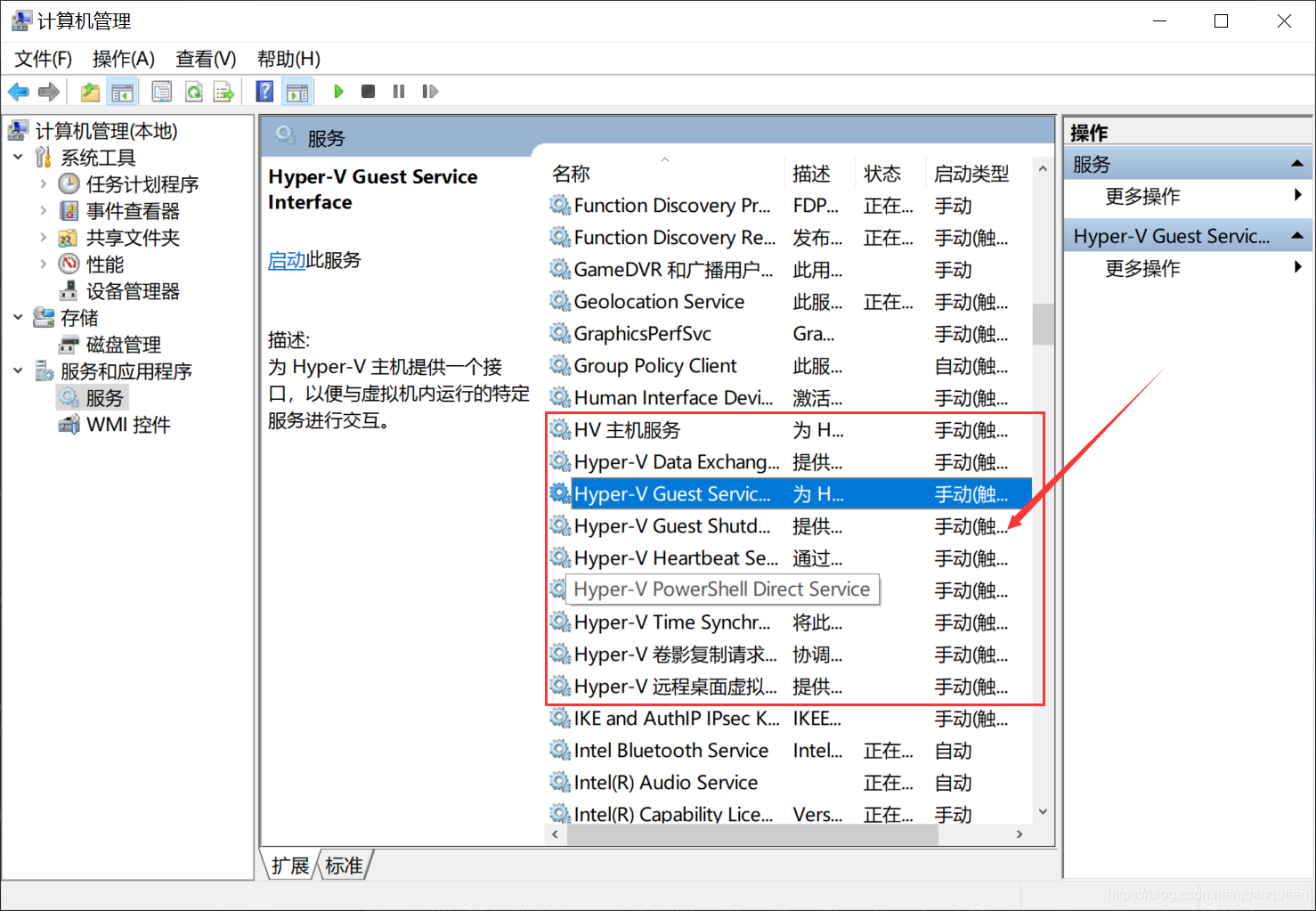Click the Up one level folder icon
Screen dimensions: 1316x911
(x=91, y=92)
